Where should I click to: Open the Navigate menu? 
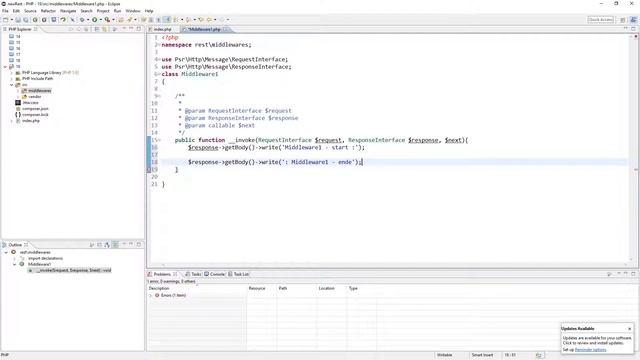point(68,11)
